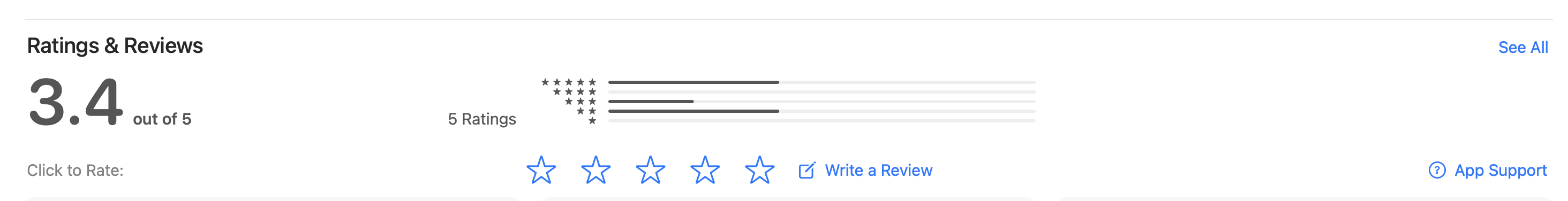Viewport: 1568px width, 201px height.
Task: Click the one-star rating distribution bar
Action: [x=821, y=121]
